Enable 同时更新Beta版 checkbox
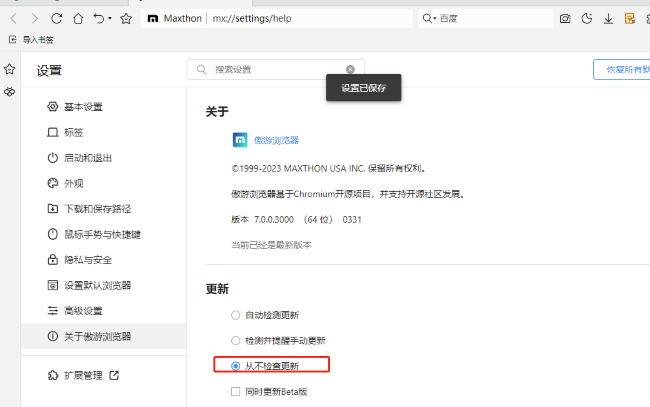Image resolution: width=650 pixels, height=407 pixels. pyautogui.click(x=236, y=391)
